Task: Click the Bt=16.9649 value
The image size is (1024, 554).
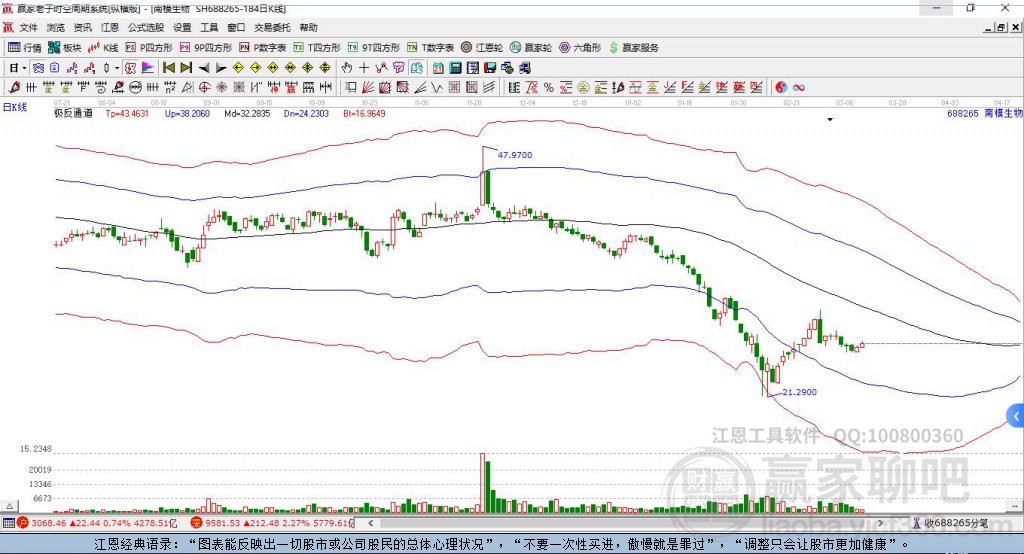Action: pyautogui.click(x=364, y=113)
